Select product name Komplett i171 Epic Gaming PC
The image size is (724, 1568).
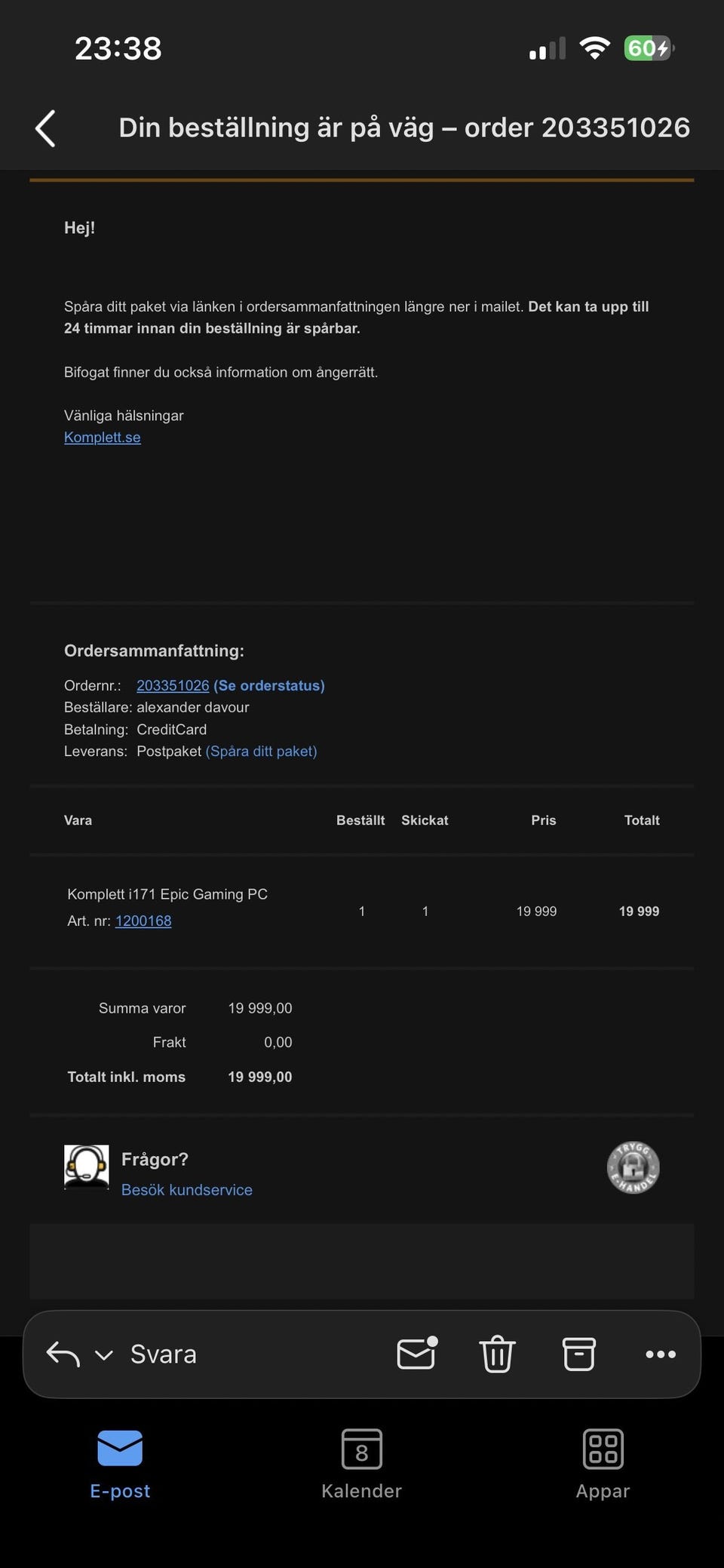[x=167, y=894]
